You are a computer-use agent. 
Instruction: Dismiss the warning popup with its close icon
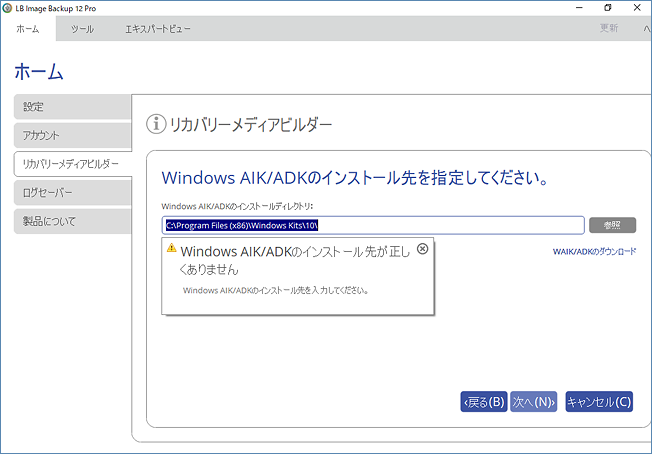422,249
